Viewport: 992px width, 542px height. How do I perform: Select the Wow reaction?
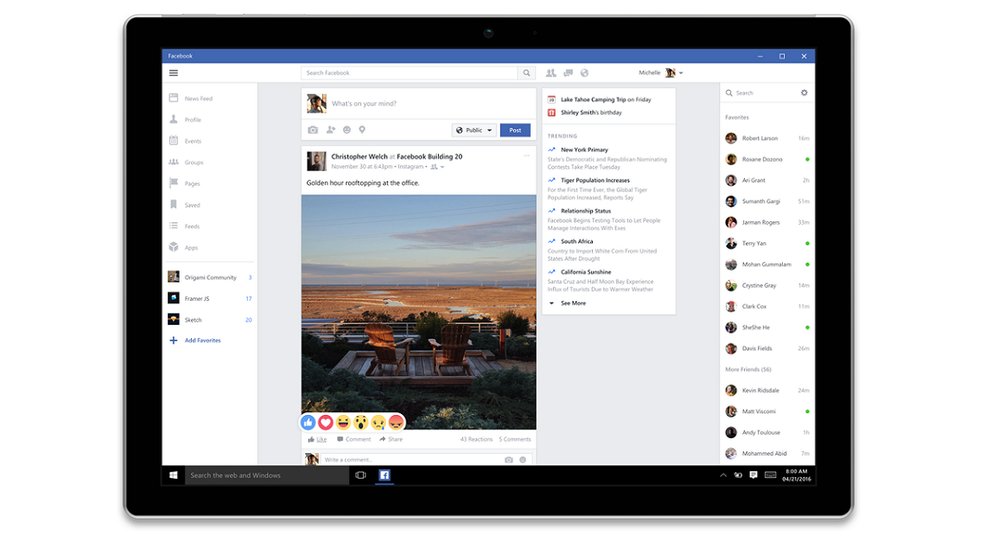pyautogui.click(x=361, y=422)
